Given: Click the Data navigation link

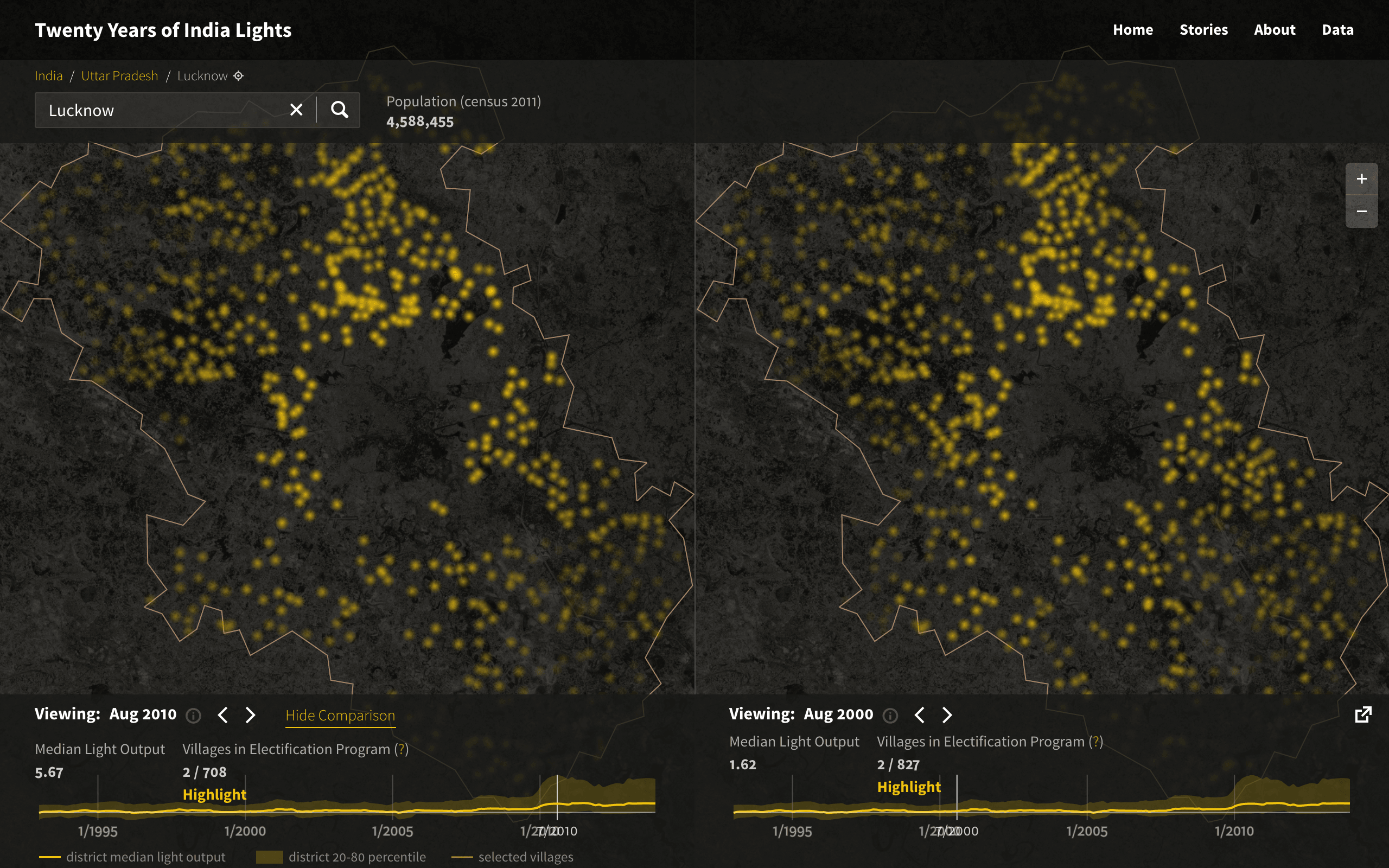Looking at the screenshot, I should pyautogui.click(x=1337, y=29).
